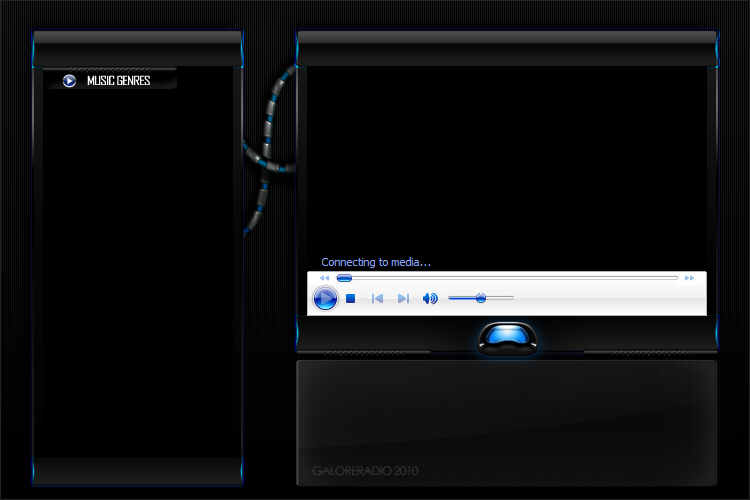Click the arrow icon beside Music Genres
This screenshot has width=750, height=500.
[x=69, y=81]
